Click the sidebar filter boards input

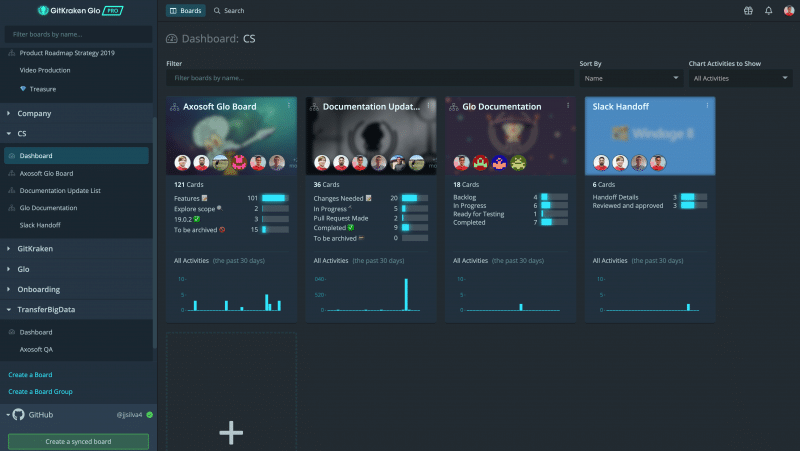78,34
